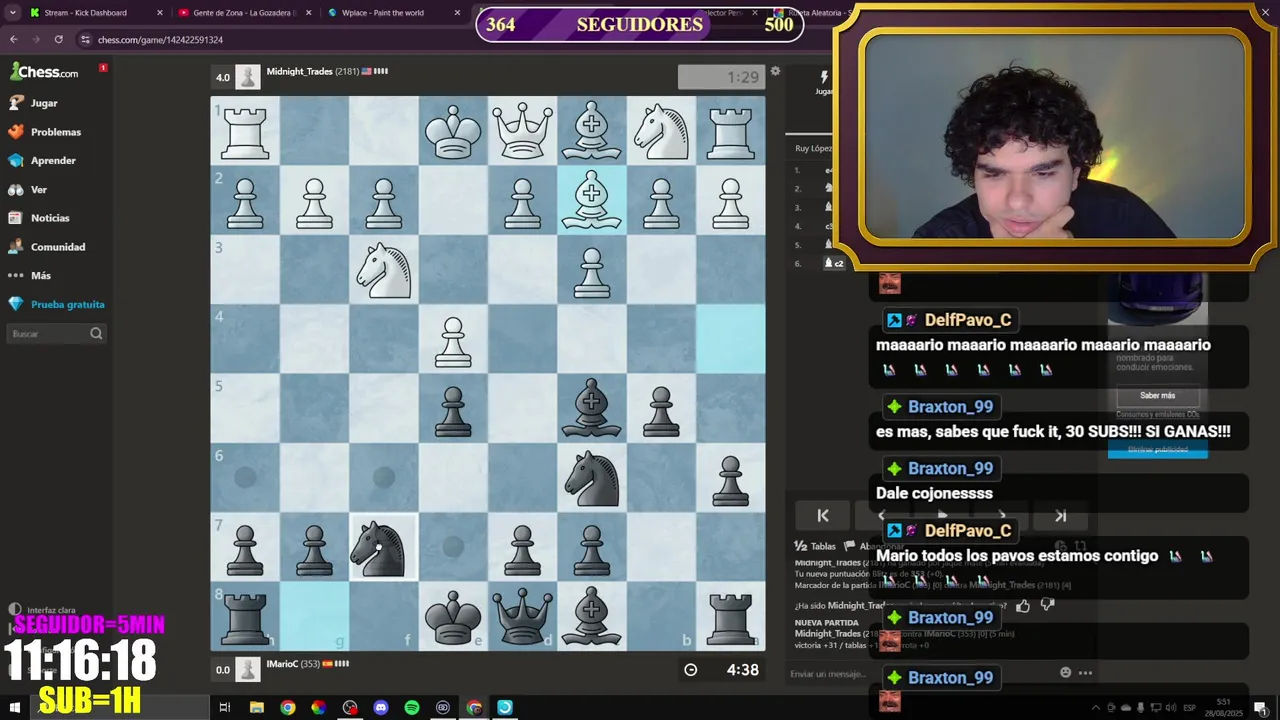Viewport: 1280px width, 720px height.
Task: Close the Stream - Kick Dashboard tab
Action: pos(159,13)
